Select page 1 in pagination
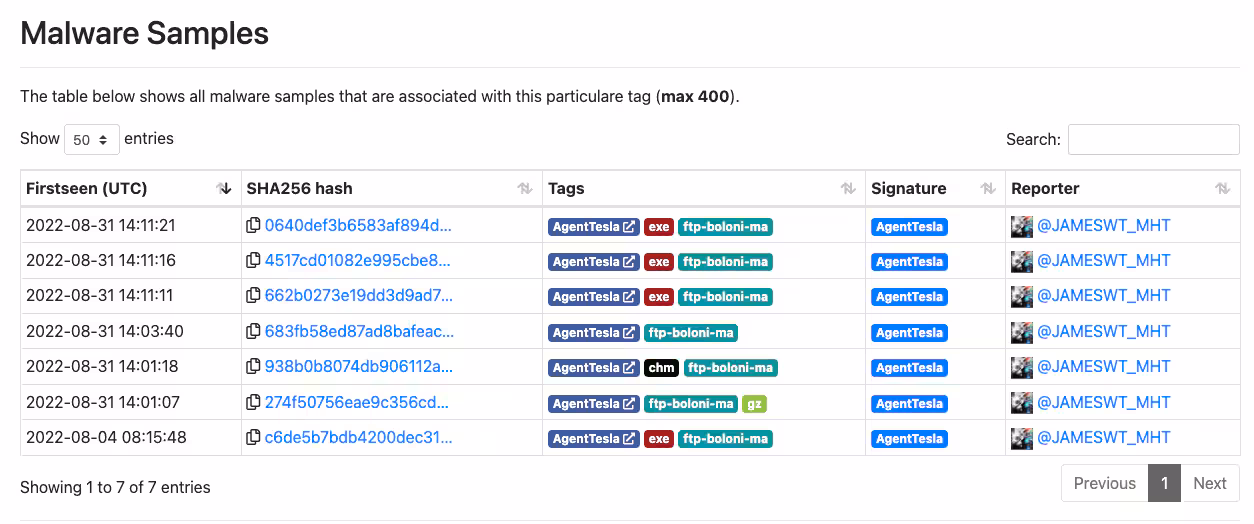Screen dimensions: 1254x524 tap(1164, 483)
